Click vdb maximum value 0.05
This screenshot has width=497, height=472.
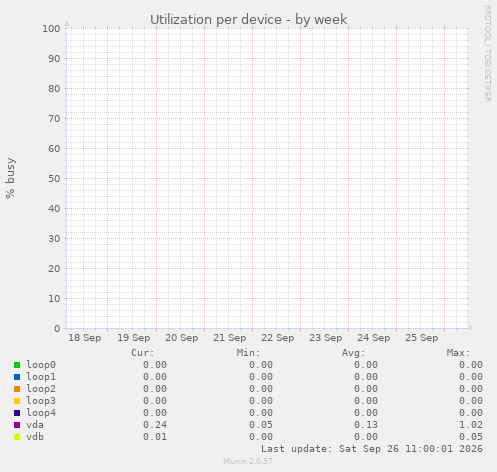[x=471, y=437]
